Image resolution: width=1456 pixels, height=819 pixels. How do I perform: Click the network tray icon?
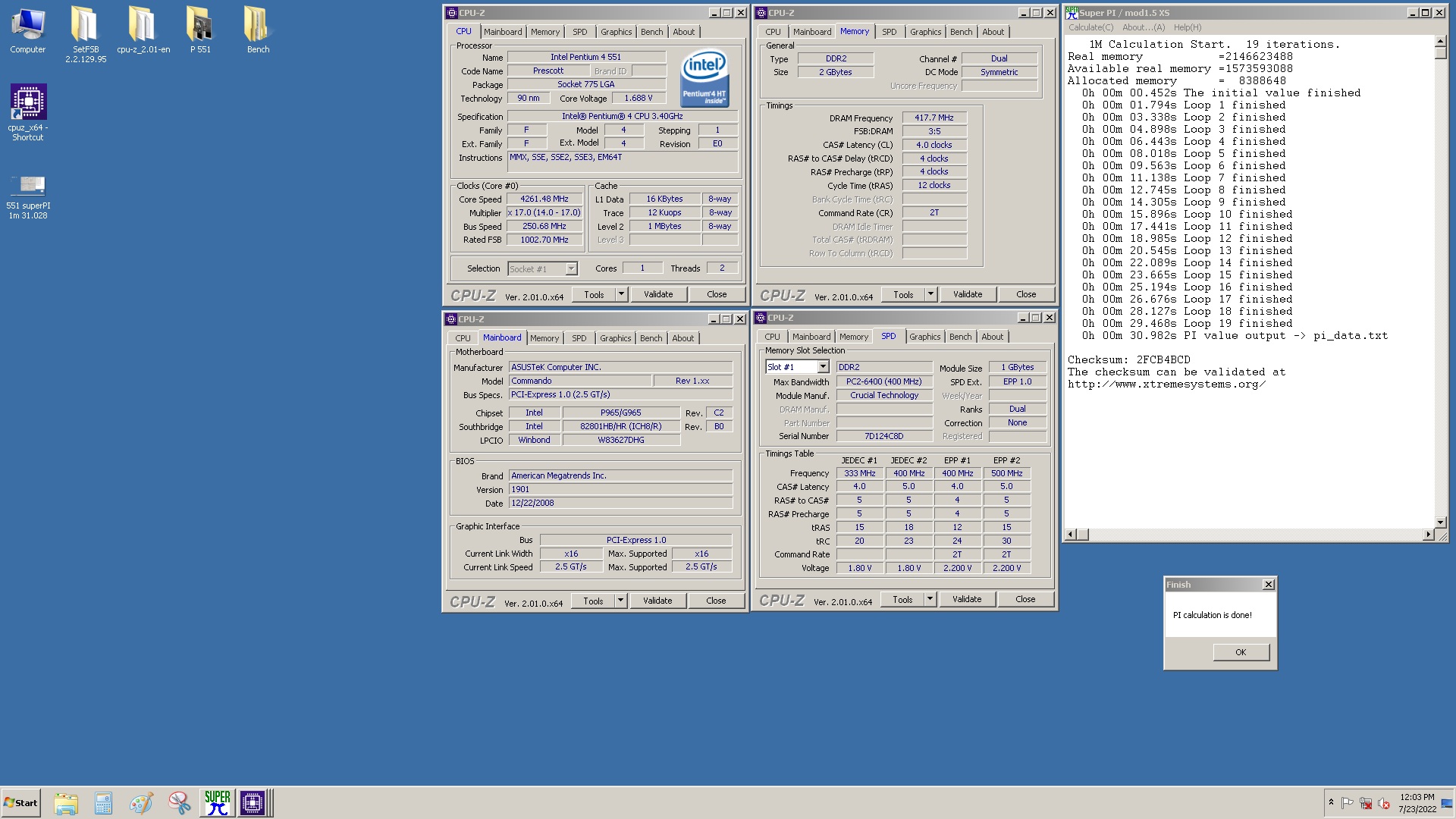point(1366,803)
